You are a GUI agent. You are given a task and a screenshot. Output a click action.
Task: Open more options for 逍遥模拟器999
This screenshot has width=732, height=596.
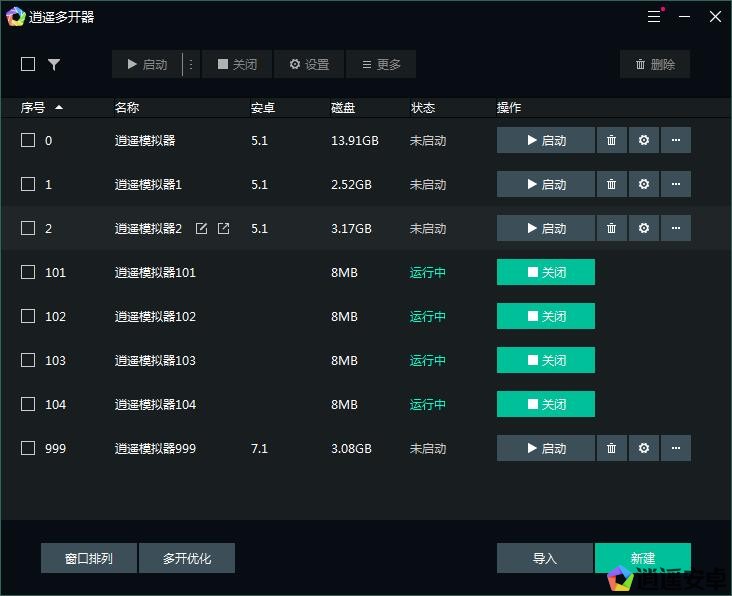click(676, 448)
